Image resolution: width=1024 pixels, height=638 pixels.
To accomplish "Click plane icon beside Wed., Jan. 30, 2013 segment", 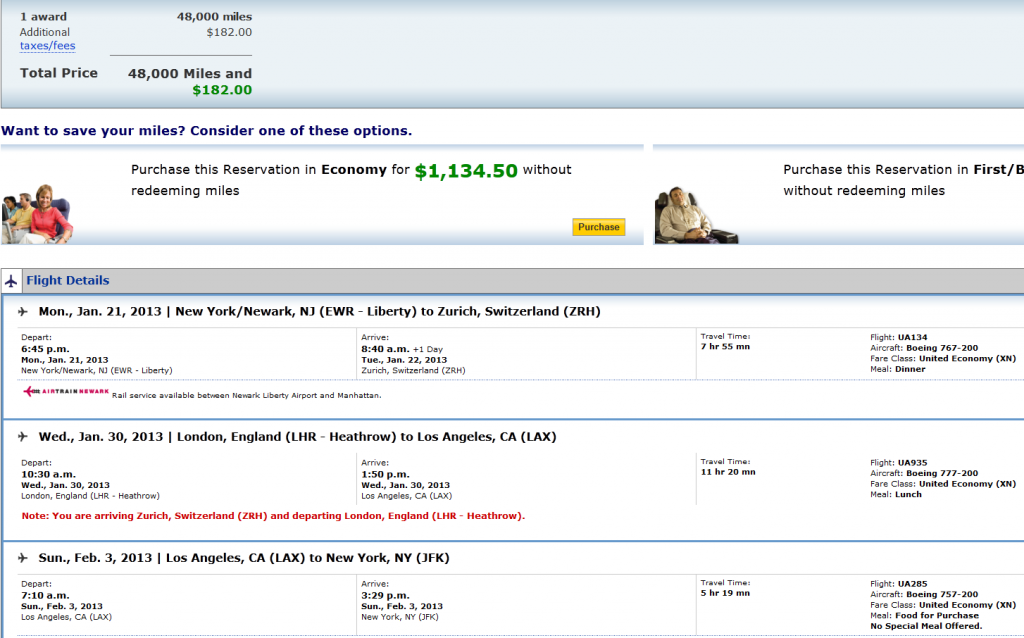I will coord(24,436).
